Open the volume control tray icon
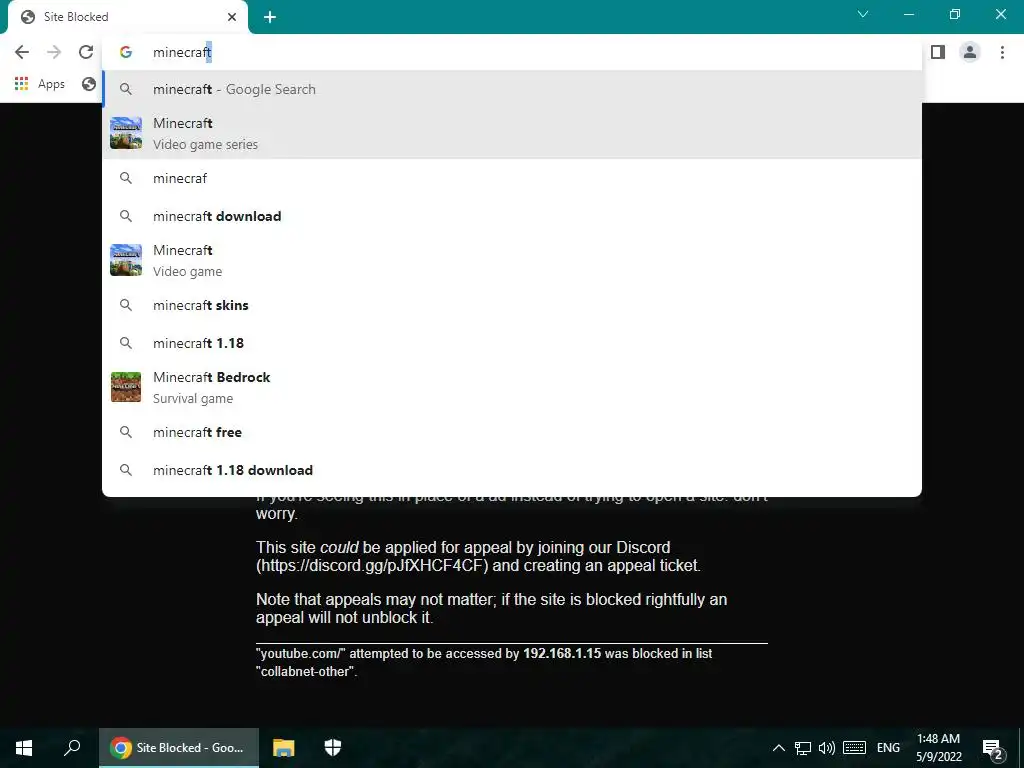 827,748
